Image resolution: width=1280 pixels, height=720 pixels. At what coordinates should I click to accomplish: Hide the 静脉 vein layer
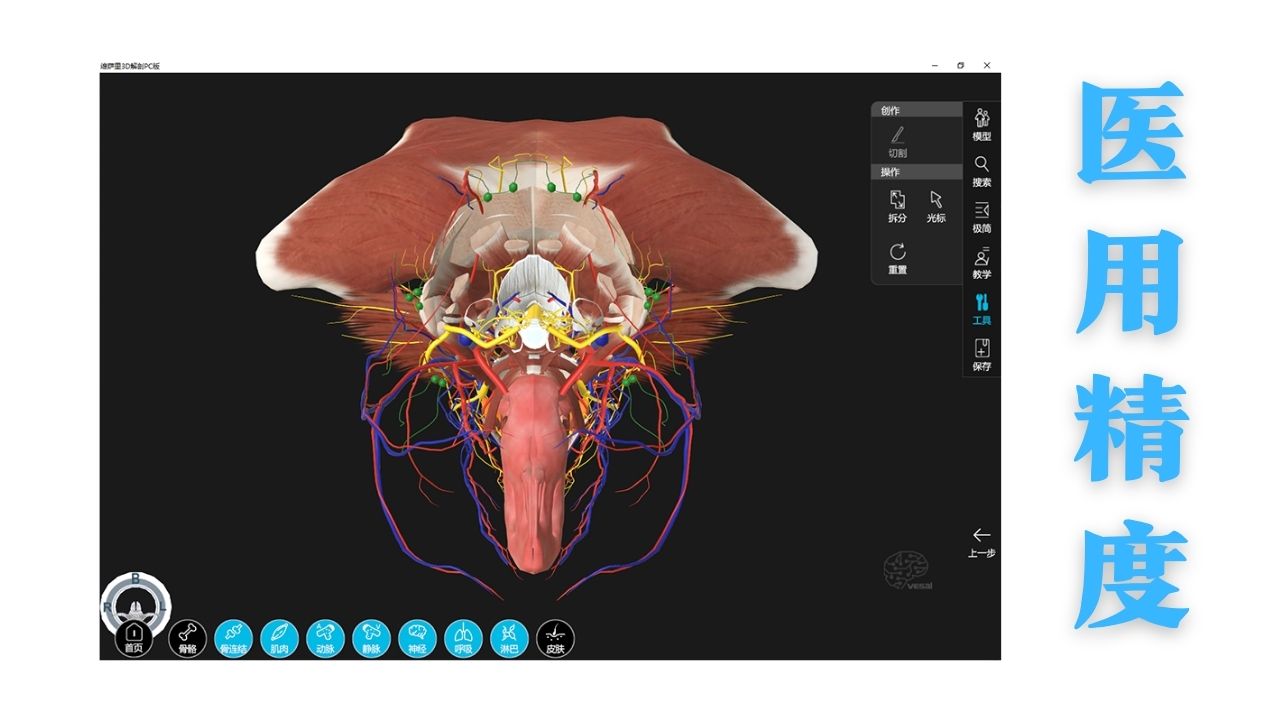pyautogui.click(x=371, y=638)
